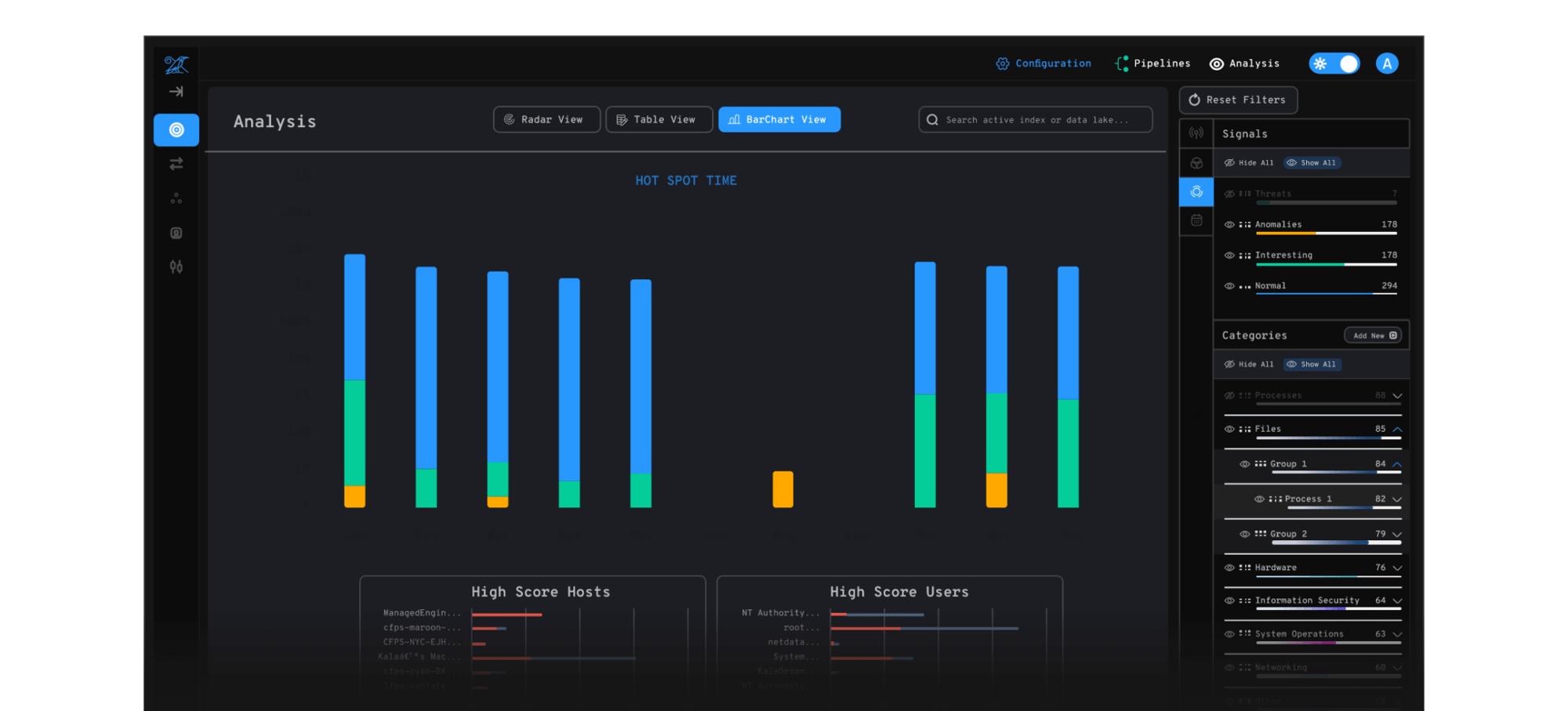Open the calendar panel icon
Image resolution: width=1568 pixels, height=711 pixels.
pyautogui.click(x=1196, y=221)
